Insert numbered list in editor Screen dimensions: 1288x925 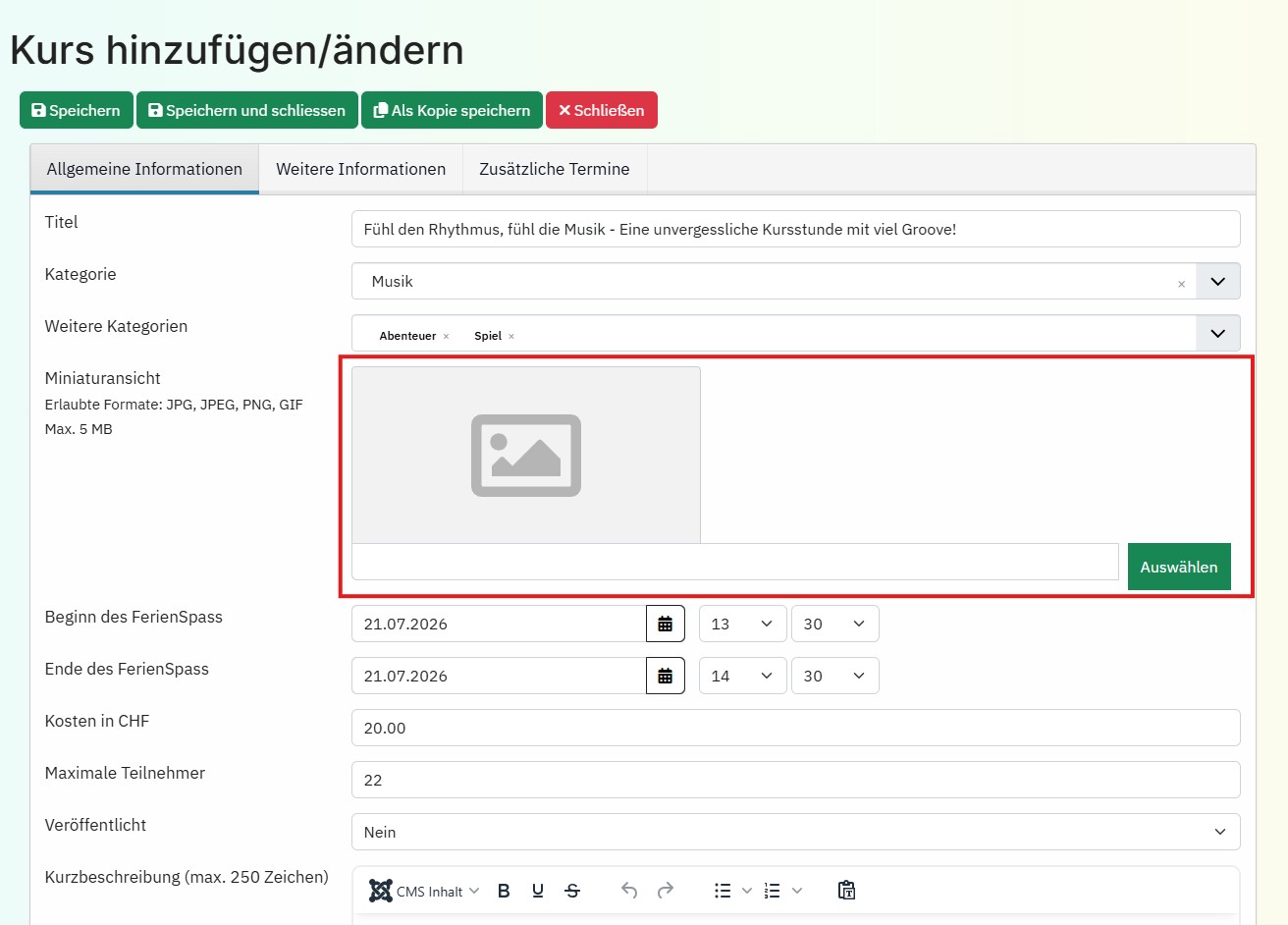(773, 891)
